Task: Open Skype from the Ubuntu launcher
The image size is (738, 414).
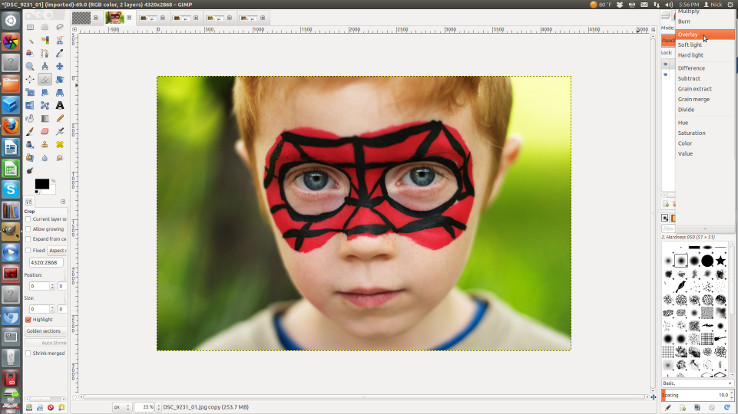Action: [x=10, y=189]
